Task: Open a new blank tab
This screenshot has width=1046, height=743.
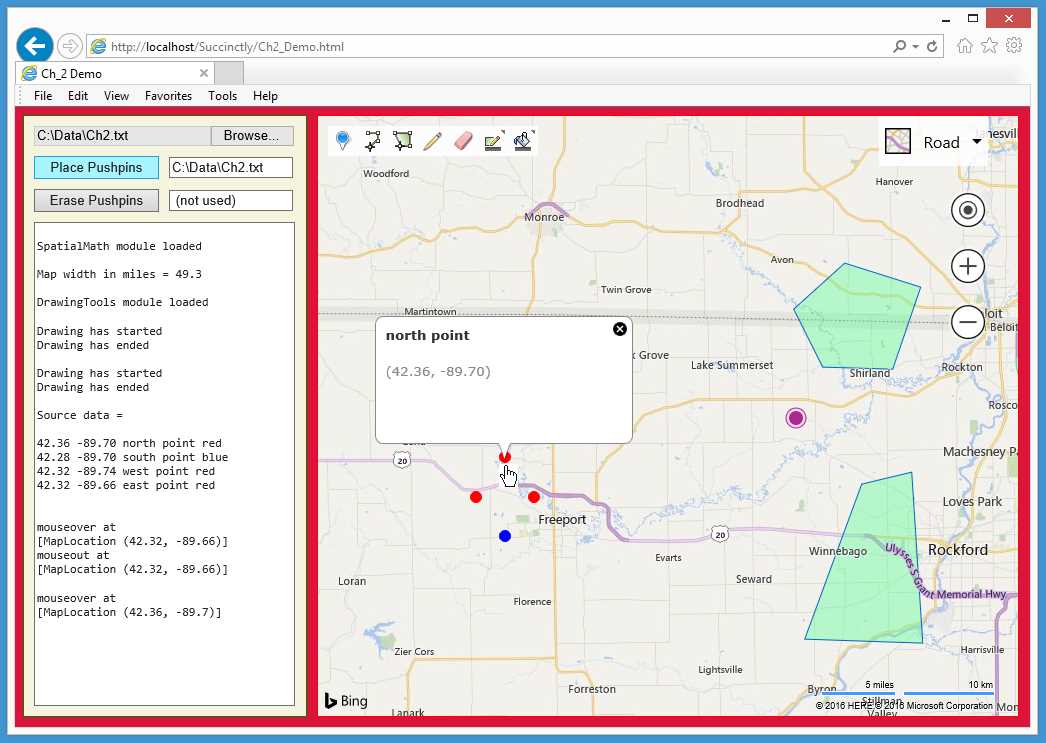Action: [x=229, y=73]
